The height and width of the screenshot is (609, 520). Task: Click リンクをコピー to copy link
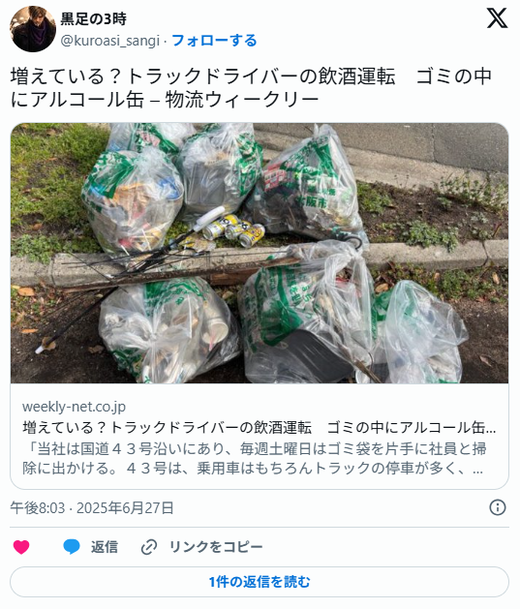tap(216, 547)
